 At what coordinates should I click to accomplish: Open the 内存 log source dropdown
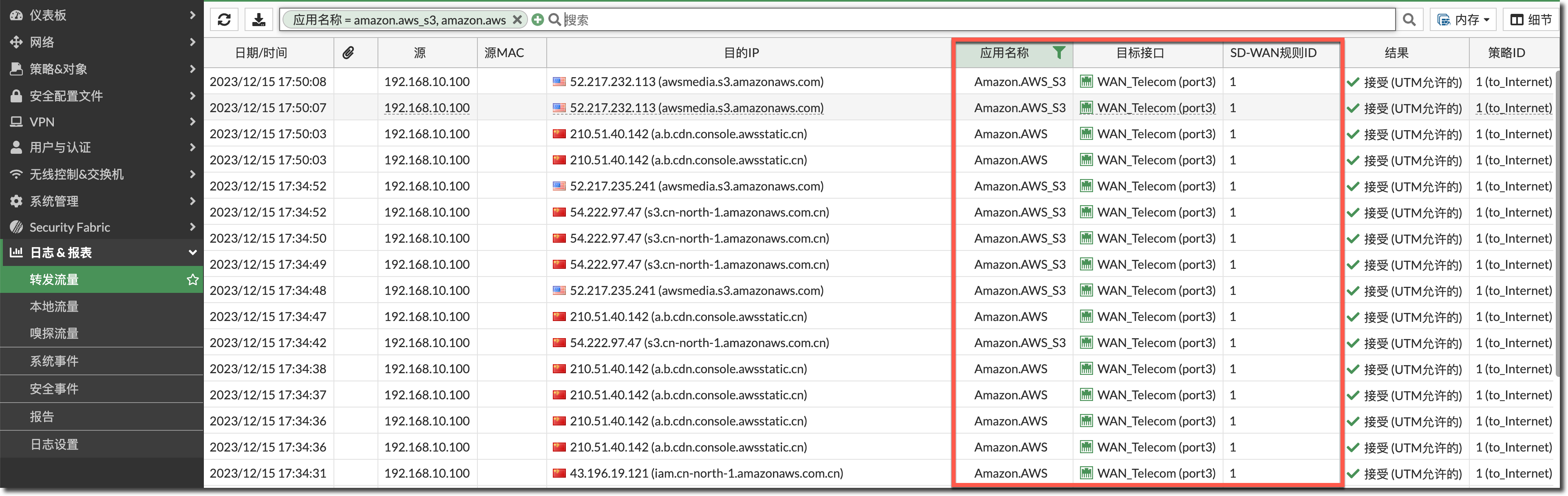[1463, 20]
